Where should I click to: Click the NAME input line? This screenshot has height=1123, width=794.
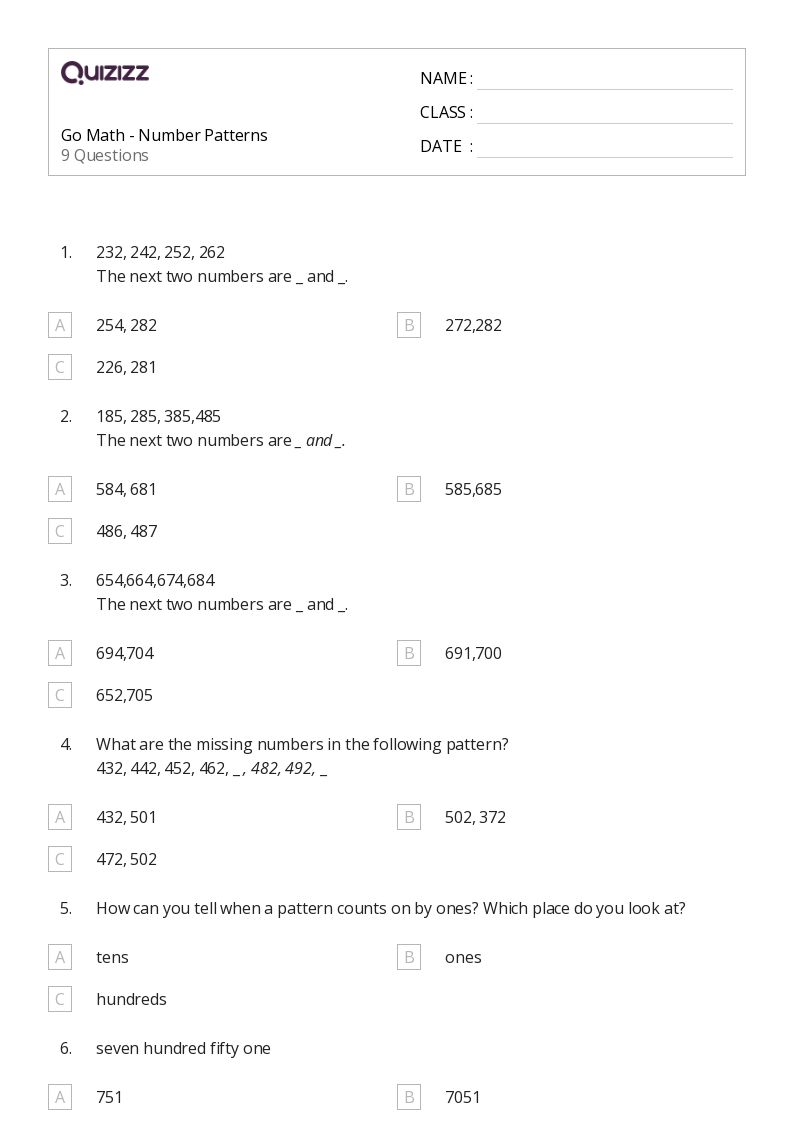604,79
